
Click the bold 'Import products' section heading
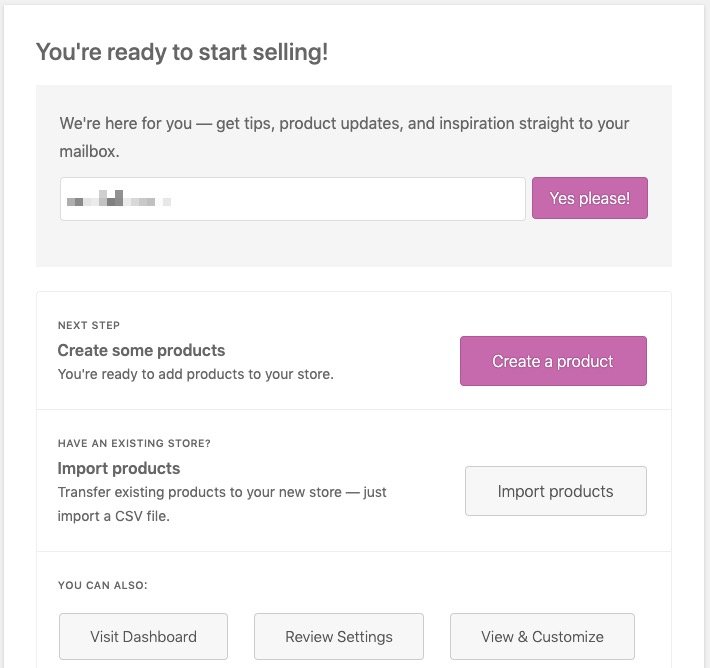[119, 468]
